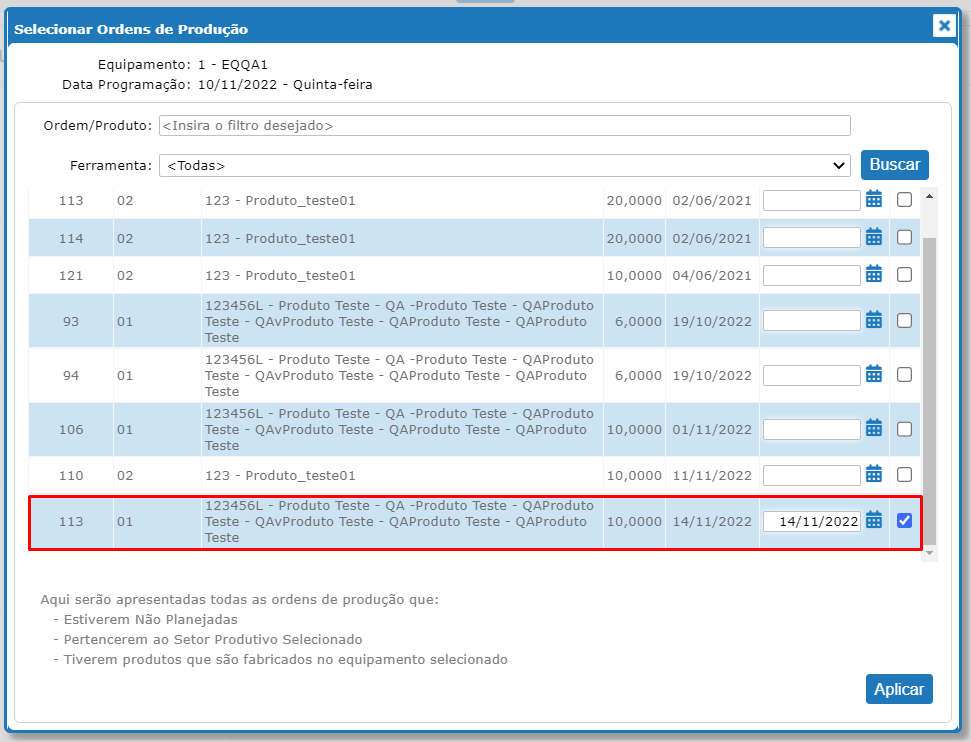Click the empty date field for order 93

(811, 321)
